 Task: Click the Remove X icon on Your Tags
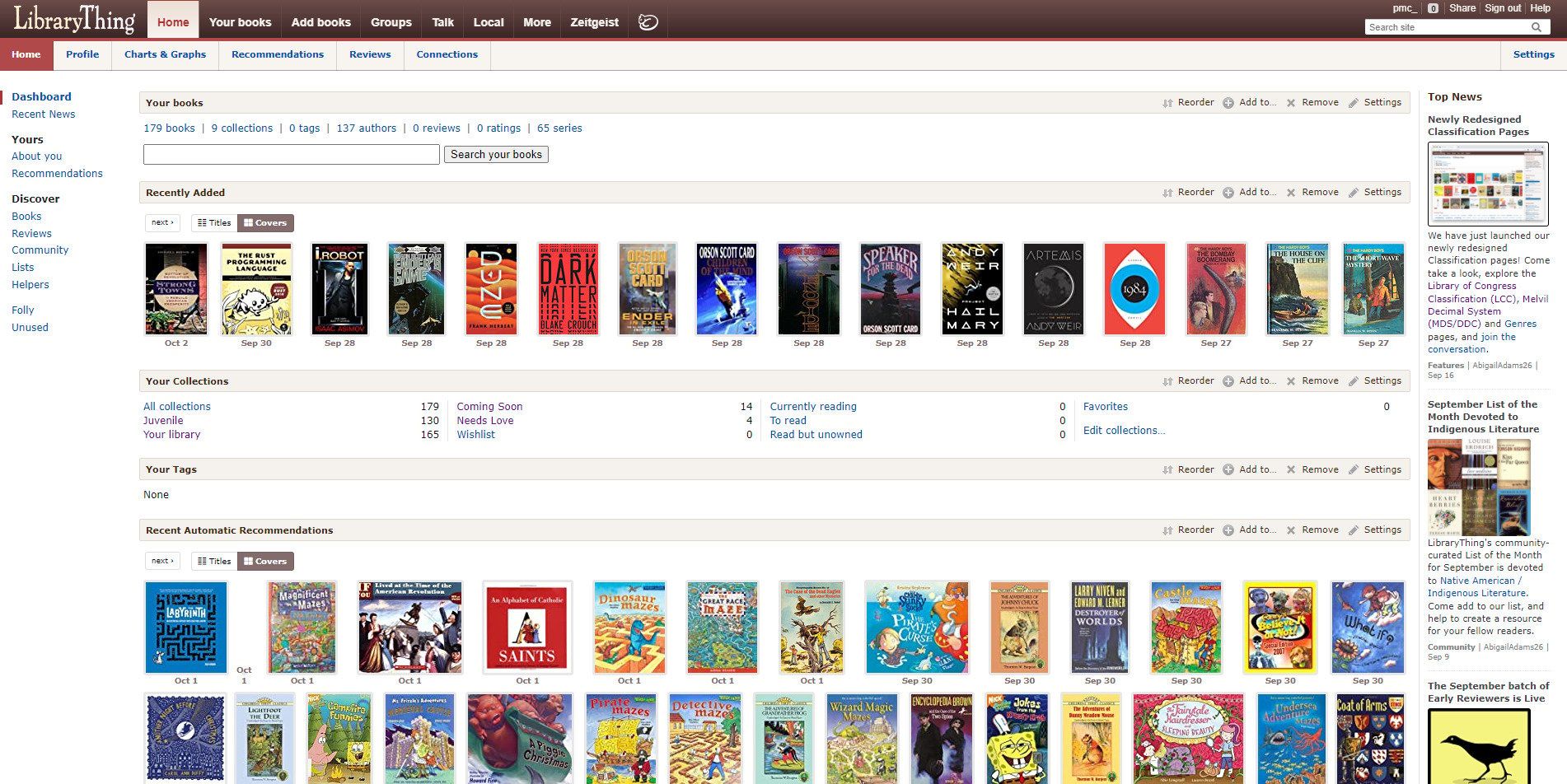coord(1291,469)
